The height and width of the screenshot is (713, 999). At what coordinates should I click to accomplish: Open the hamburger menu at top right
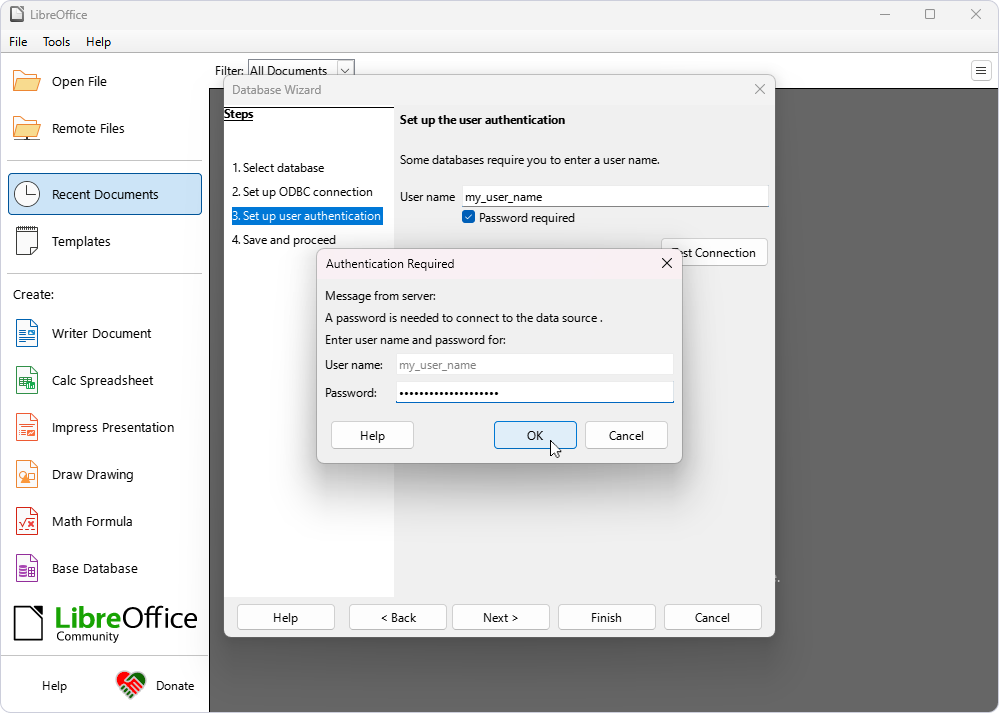coord(981,71)
